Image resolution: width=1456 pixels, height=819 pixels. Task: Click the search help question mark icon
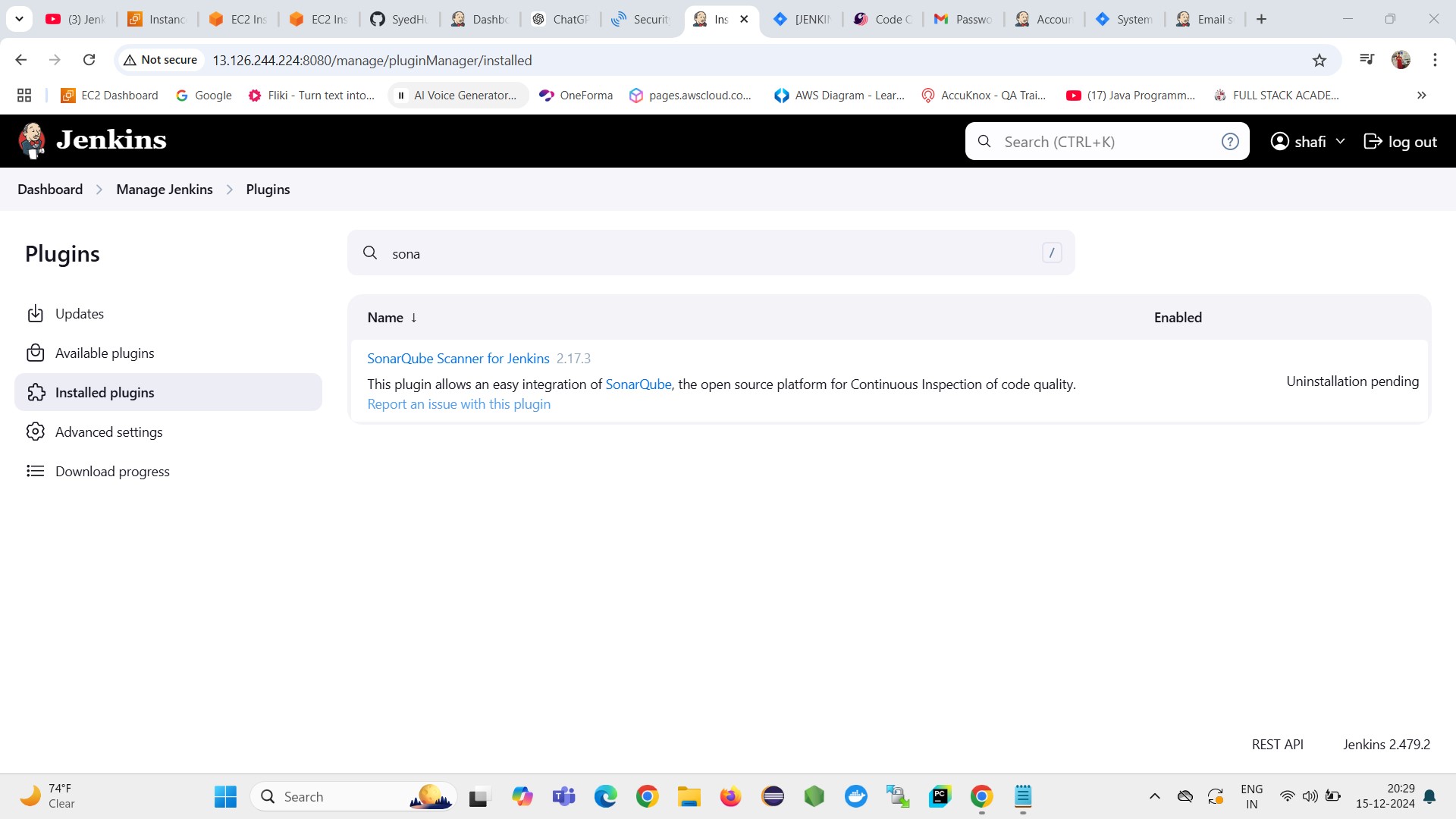[x=1230, y=142]
